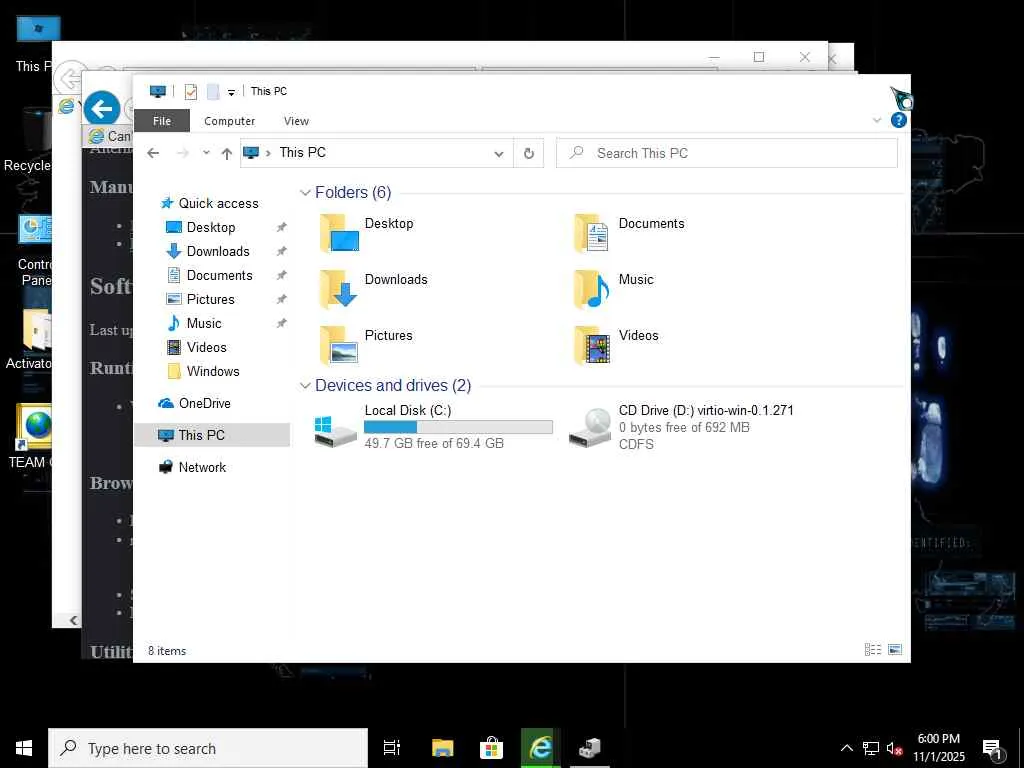Open Customize Quick Access Toolbar dropdown

pyautogui.click(x=231, y=92)
